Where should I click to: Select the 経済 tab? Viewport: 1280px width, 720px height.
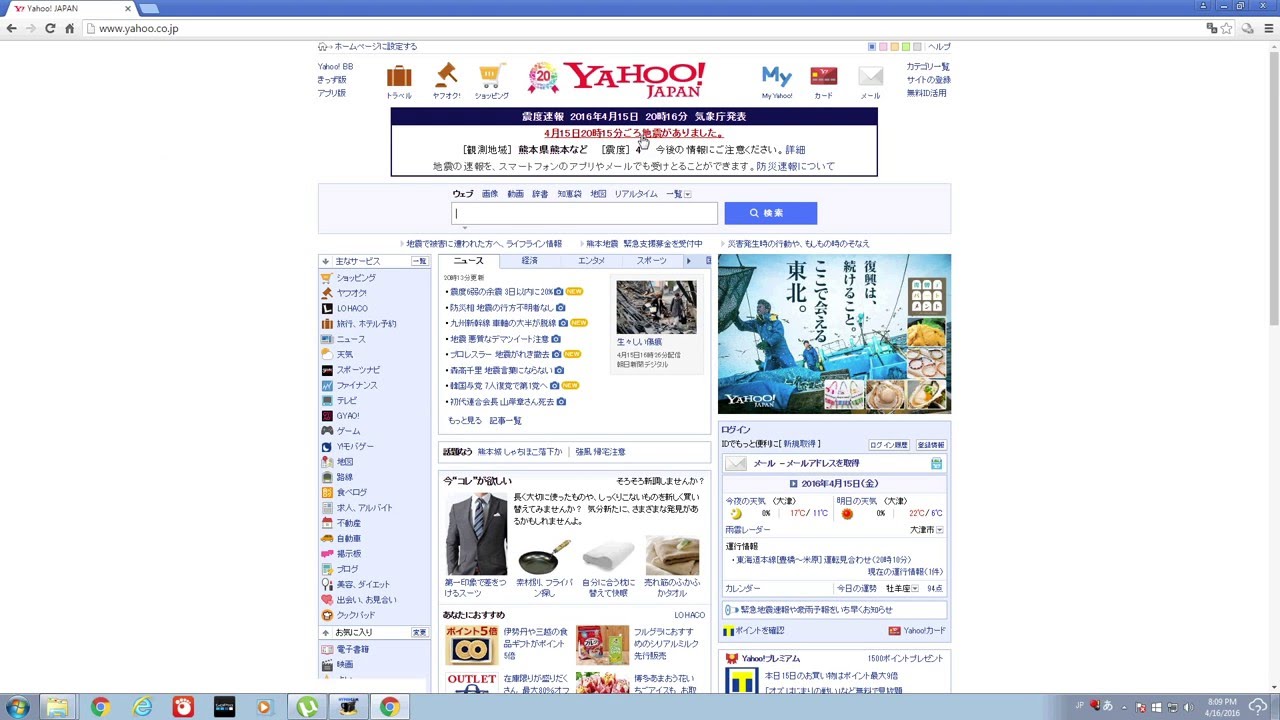tap(529, 261)
